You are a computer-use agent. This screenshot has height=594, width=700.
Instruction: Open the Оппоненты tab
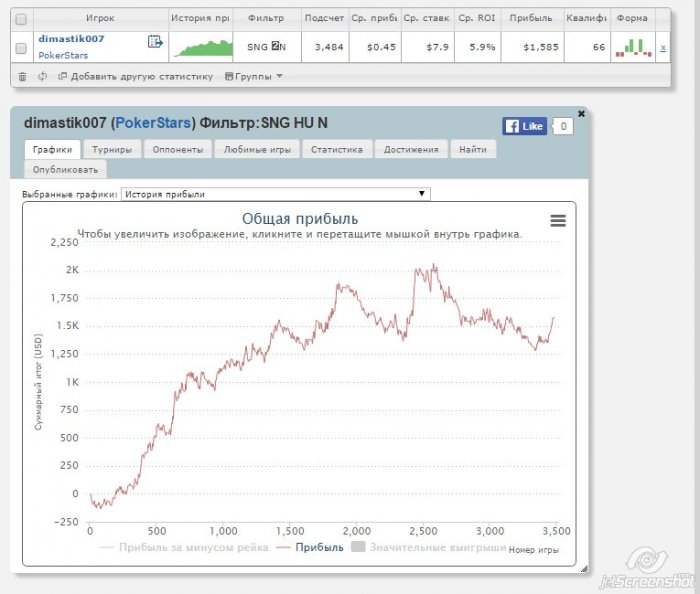(x=178, y=150)
